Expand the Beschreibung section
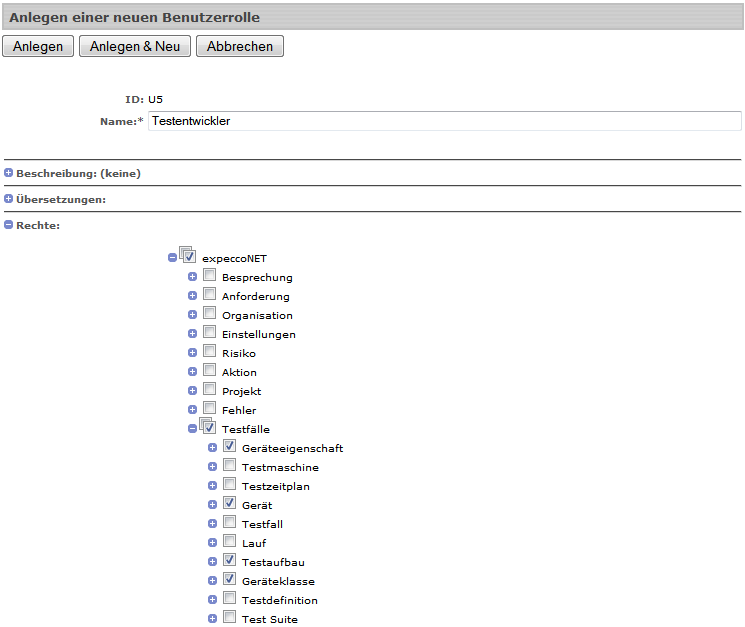The image size is (745, 627). (x=9, y=173)
